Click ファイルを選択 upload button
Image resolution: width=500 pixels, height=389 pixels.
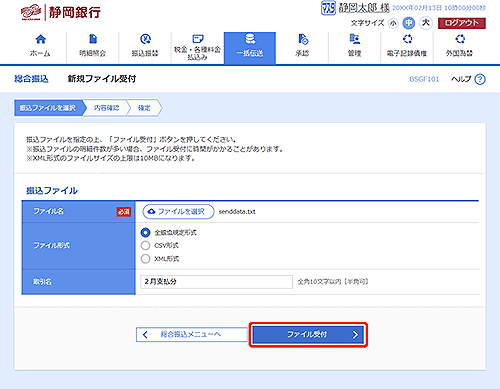pyautogui.click(x=178, y=212)
